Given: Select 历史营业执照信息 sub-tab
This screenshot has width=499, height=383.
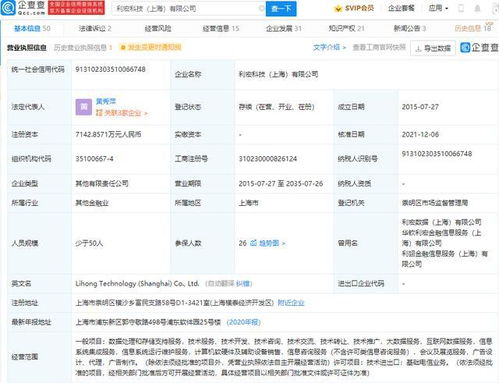Looking at the screenshot, I should click(x=83, y=48).
